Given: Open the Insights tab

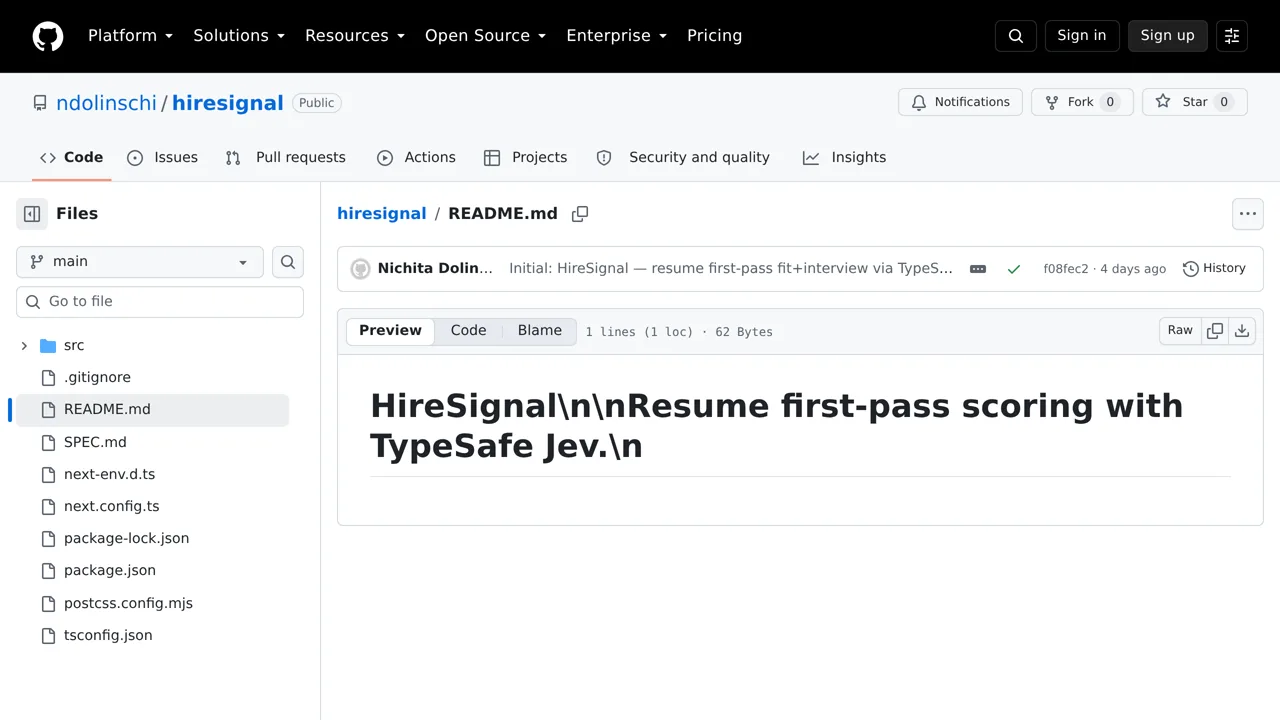Looking at the screenshot, I should [845, 158].
